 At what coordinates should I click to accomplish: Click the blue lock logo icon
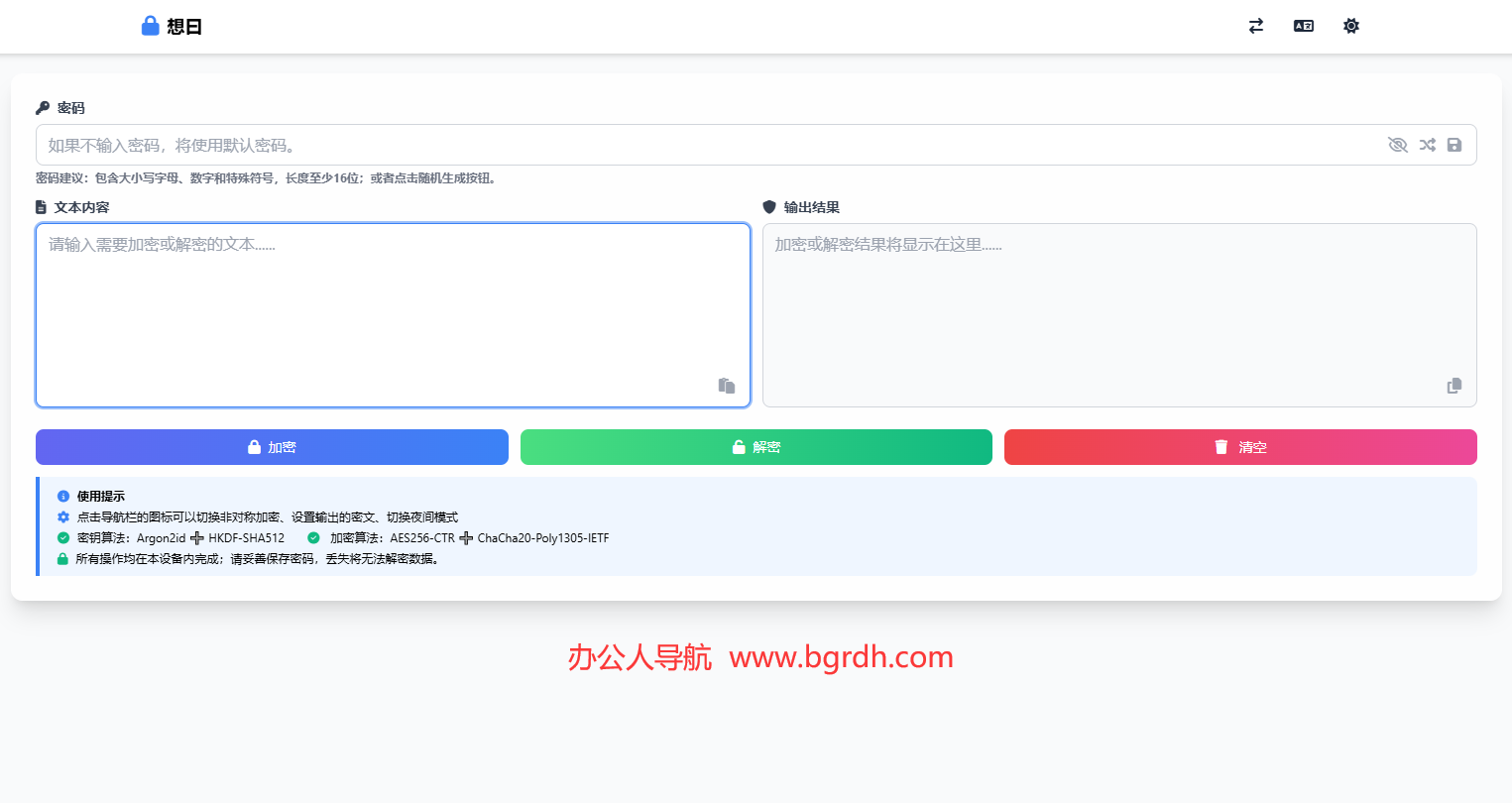[150, 26]
